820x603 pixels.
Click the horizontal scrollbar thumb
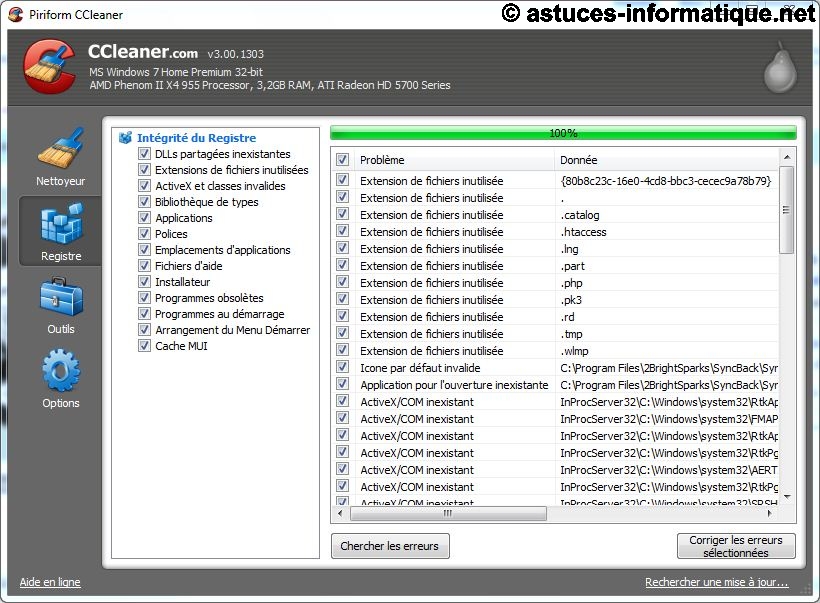(448, 514)
